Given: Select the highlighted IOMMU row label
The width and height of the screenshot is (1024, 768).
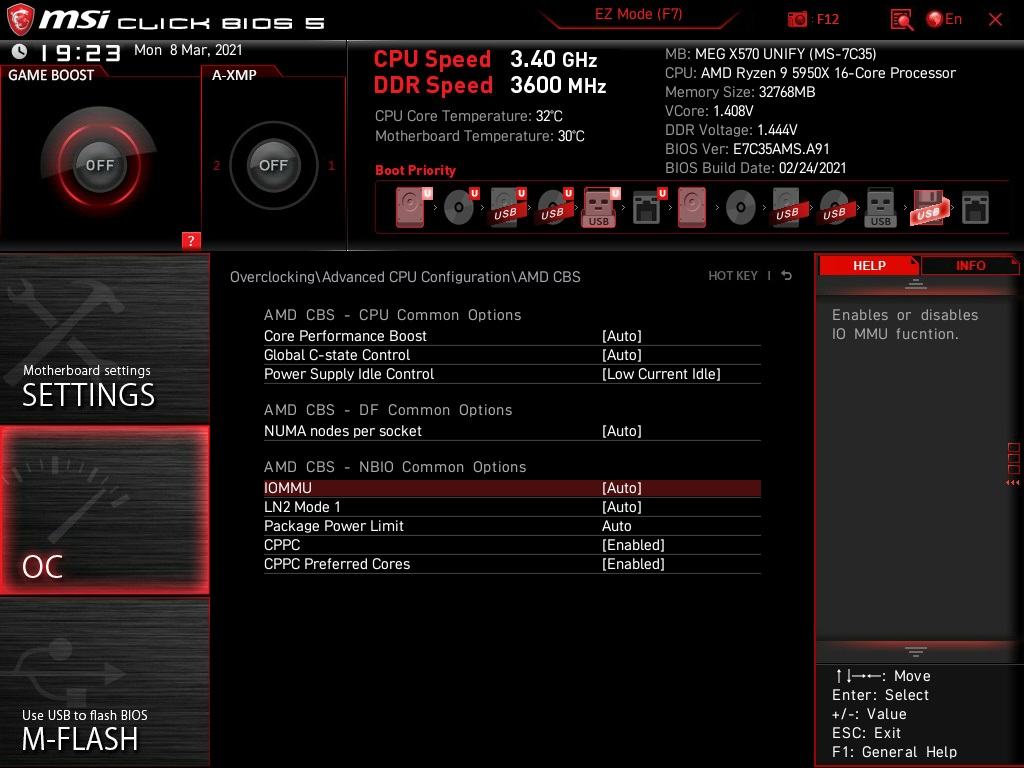Looking at the screenshot, I should point(288,488).
